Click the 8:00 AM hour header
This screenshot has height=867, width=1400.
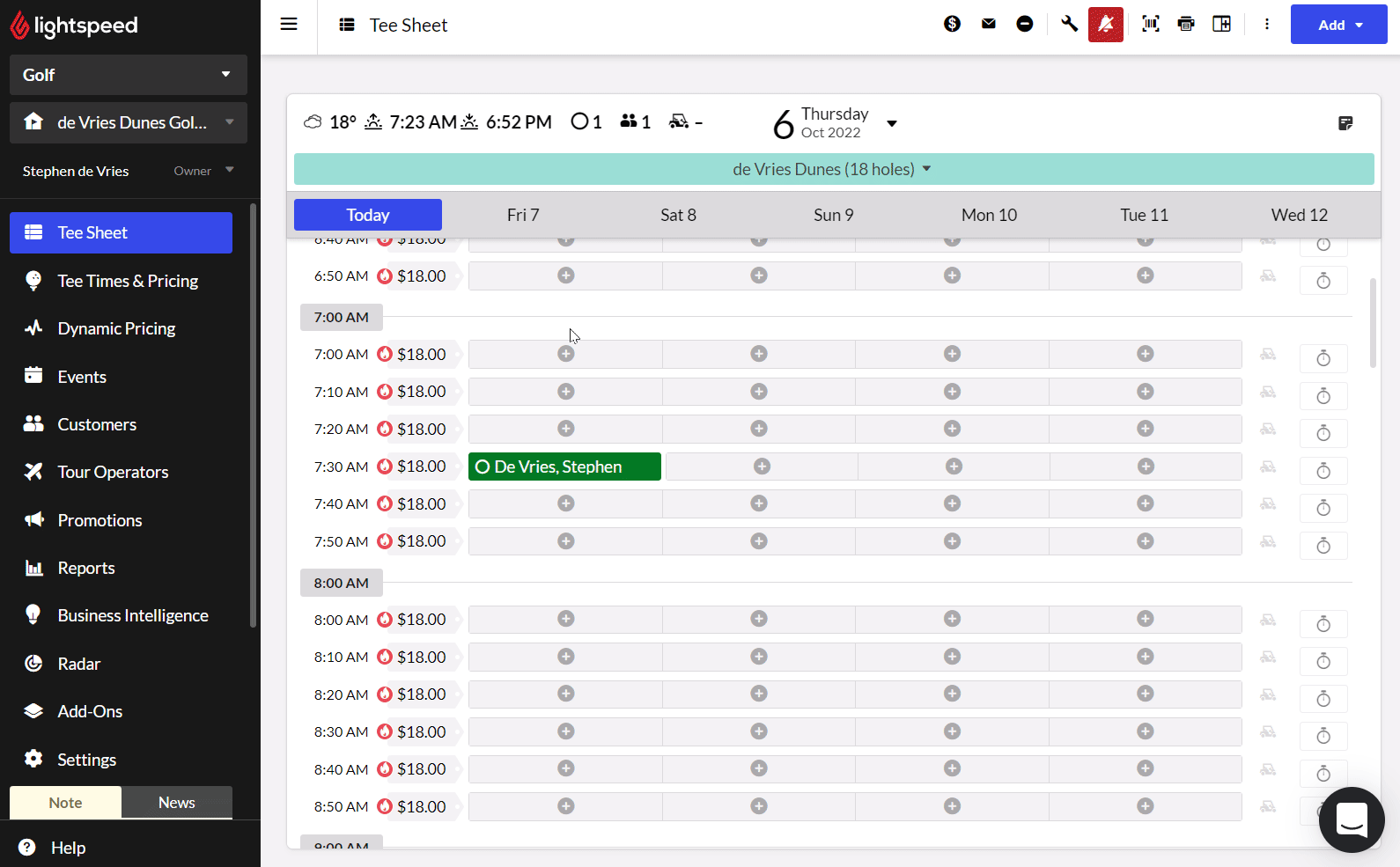[x=342, y=583]
